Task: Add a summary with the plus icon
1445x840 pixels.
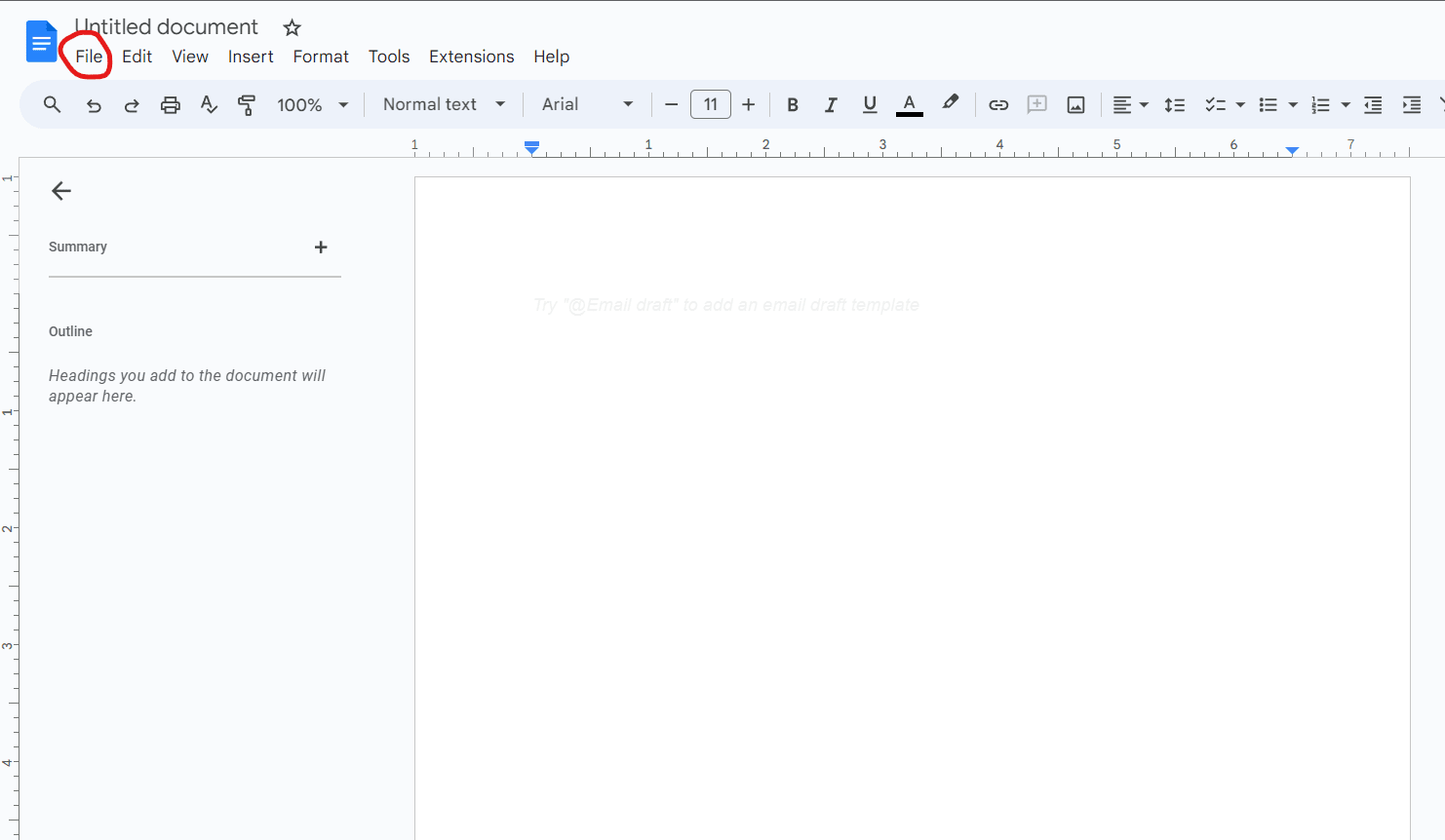Action: pos(321,248)
